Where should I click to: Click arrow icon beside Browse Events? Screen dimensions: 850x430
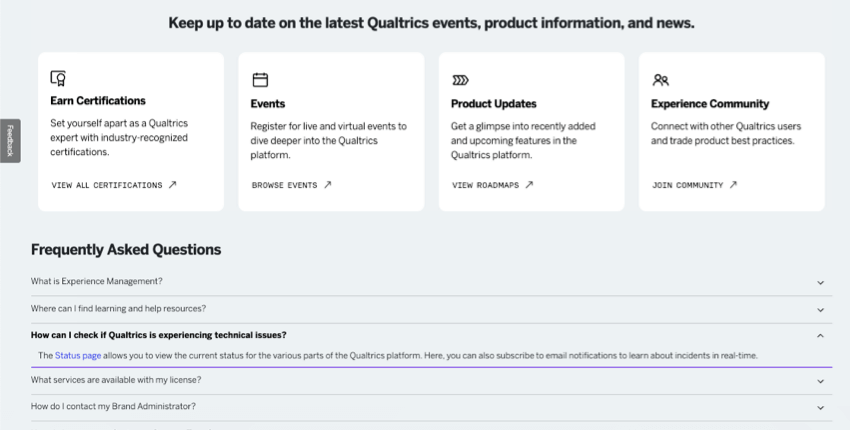point(328,185)
